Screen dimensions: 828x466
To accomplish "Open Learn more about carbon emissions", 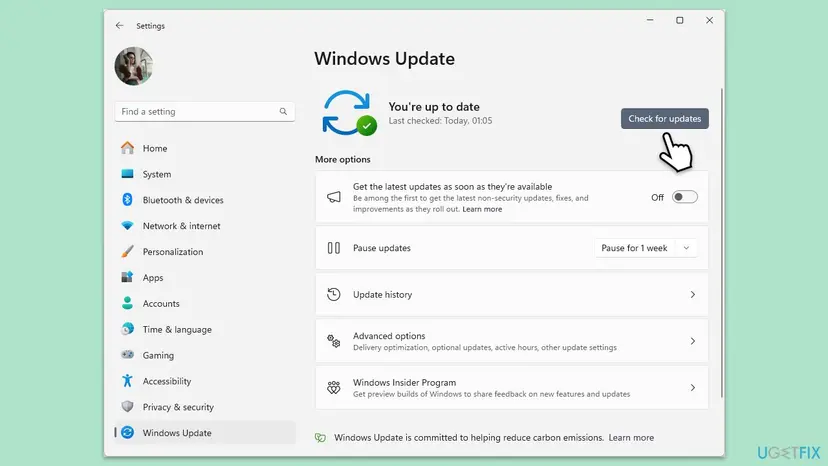I will [x=631, y=437].
